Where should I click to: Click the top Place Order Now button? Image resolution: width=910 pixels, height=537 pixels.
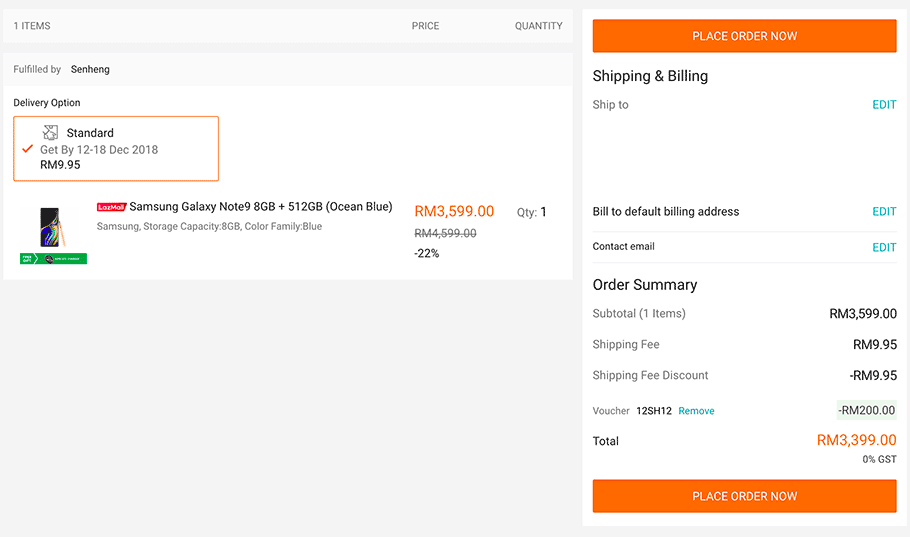[x=744, y=36]
